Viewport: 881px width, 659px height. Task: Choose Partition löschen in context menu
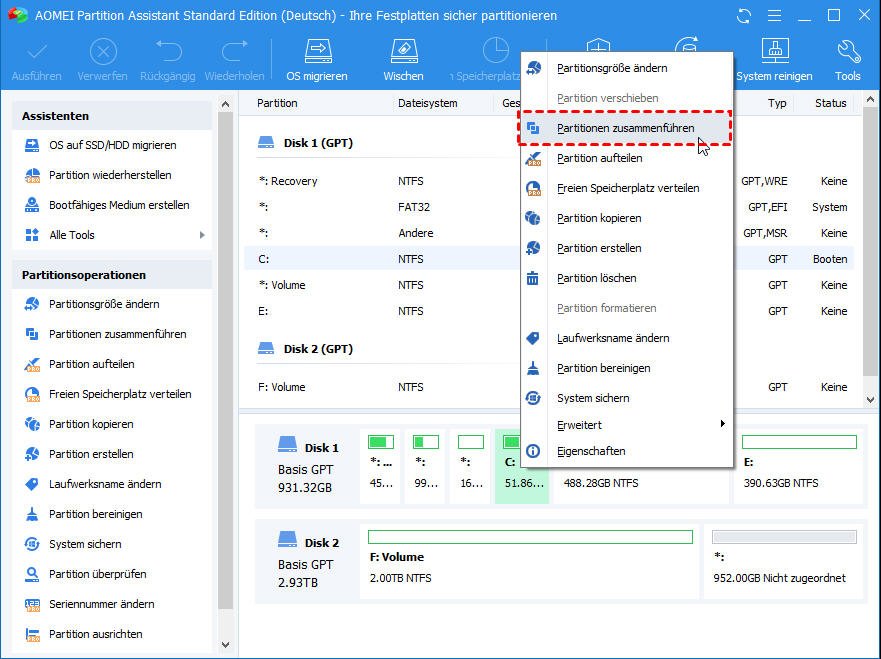point(626,278)
